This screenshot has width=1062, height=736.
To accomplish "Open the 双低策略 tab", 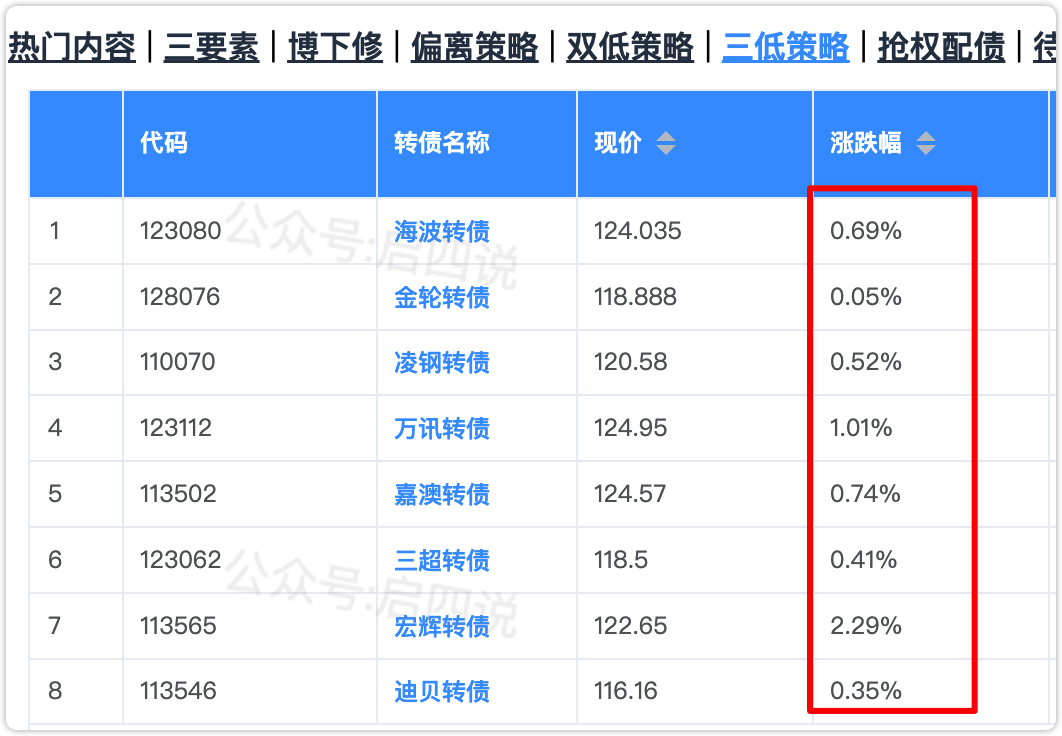I will [630, 47].
